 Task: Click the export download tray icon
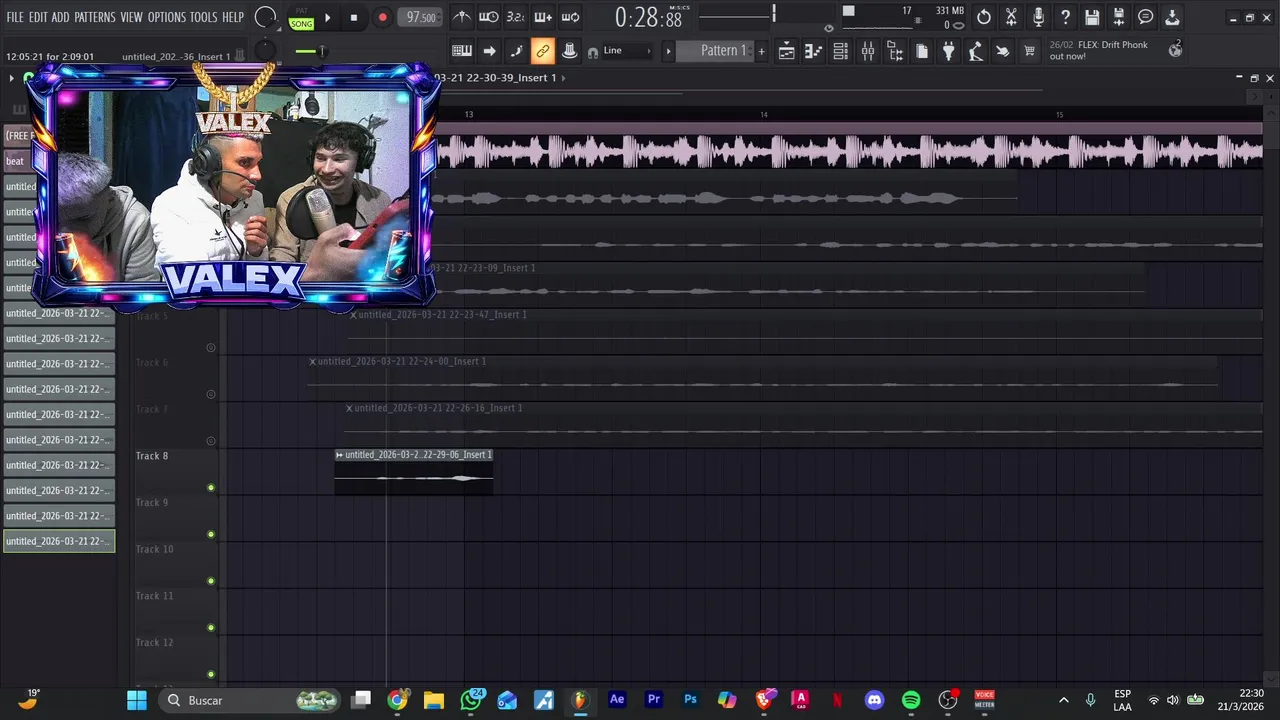point(1172,17)
